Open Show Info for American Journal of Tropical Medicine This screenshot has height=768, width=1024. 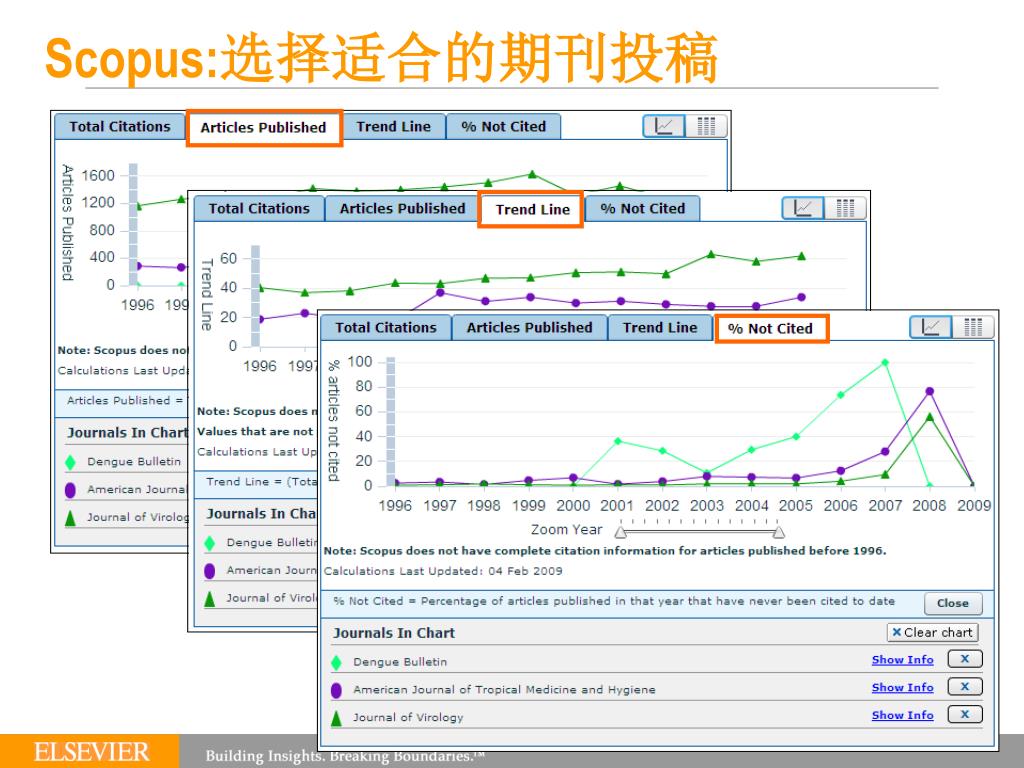[x=903, y=687]
